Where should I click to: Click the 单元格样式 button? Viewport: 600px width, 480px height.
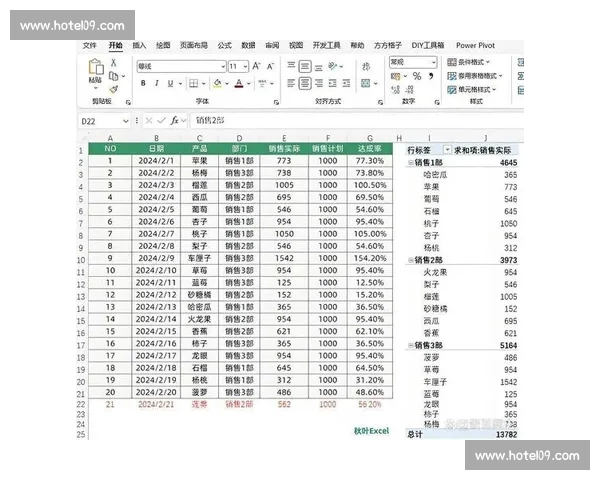click(x=472, y=90)
